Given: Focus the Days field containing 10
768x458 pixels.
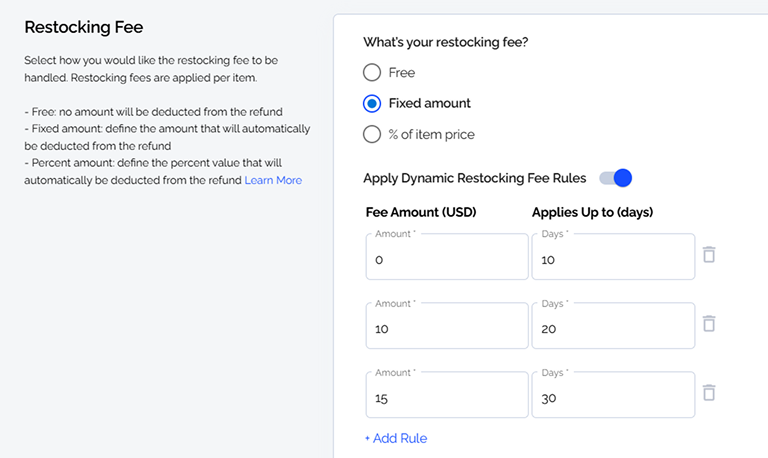Looking at the screenshot, I should point(613,257).
